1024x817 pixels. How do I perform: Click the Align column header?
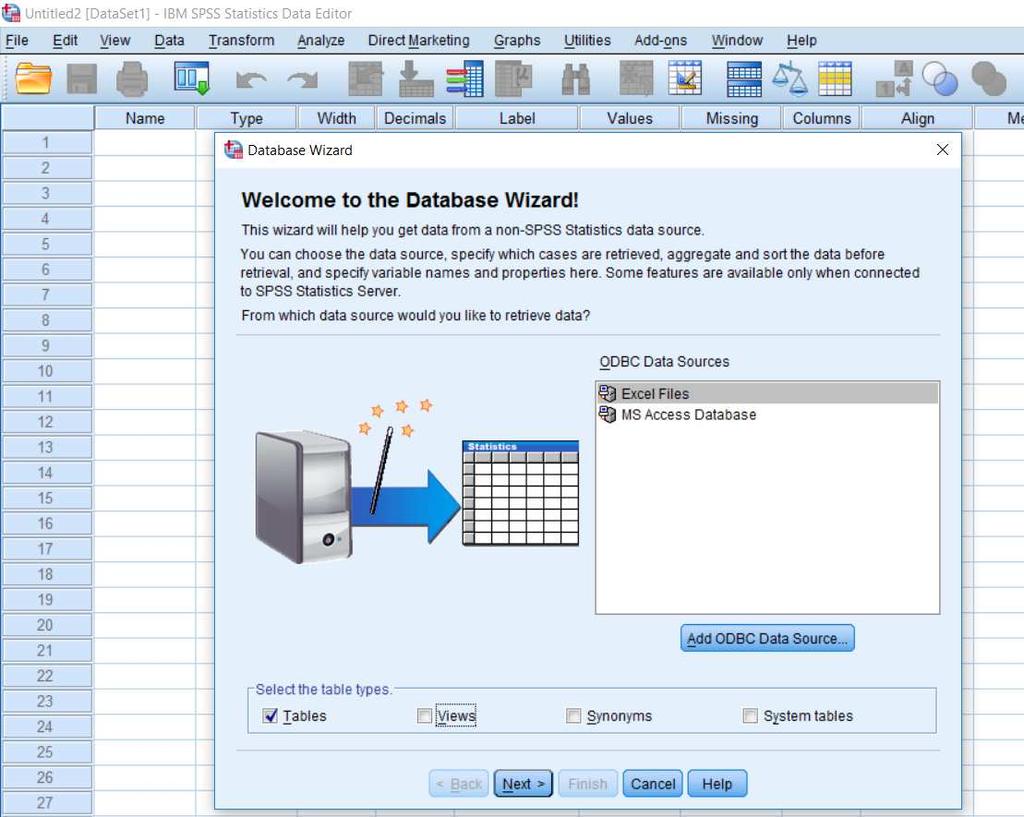click(918, 118)
